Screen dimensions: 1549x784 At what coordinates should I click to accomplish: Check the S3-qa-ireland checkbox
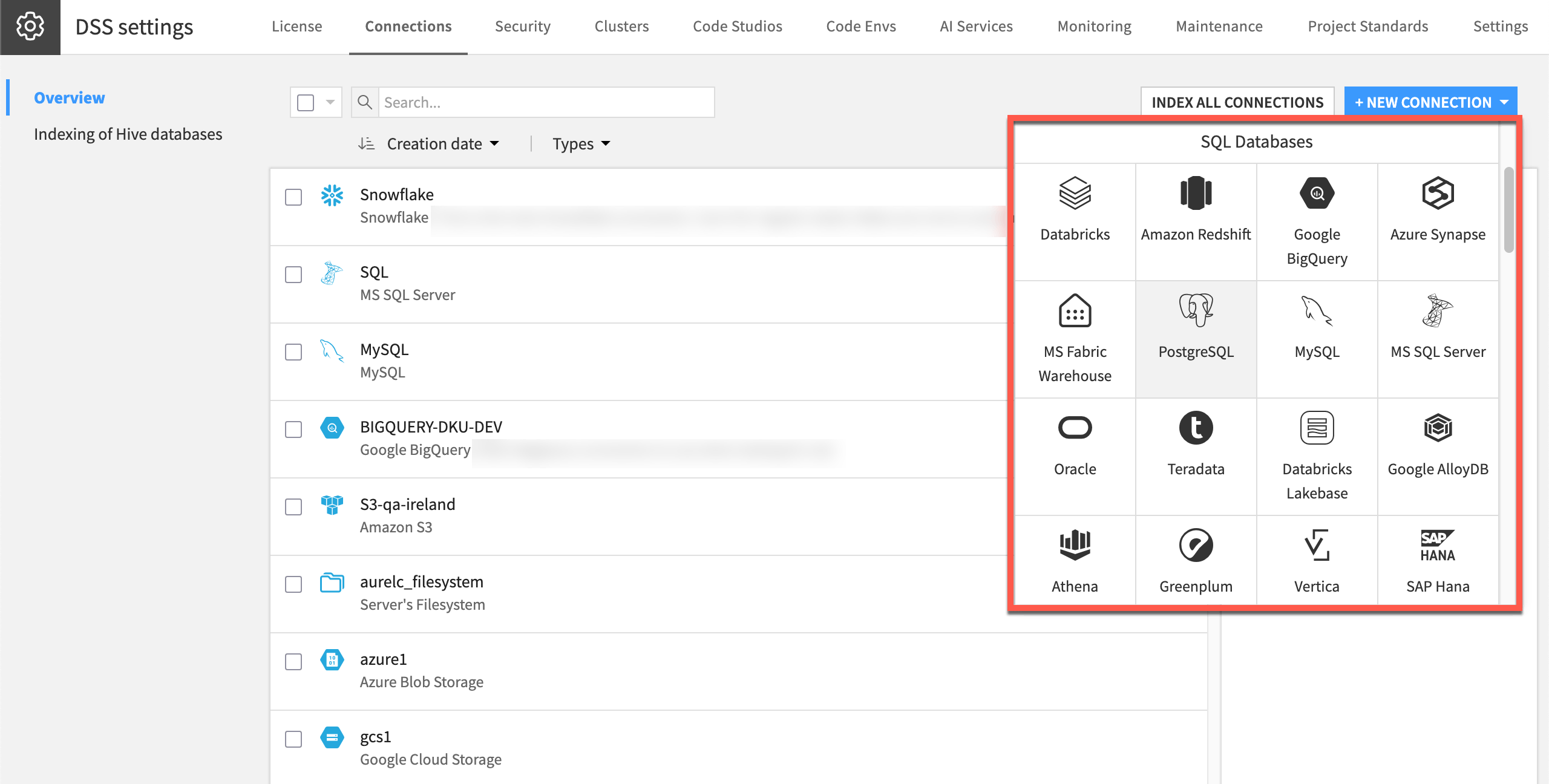[293, 507]
